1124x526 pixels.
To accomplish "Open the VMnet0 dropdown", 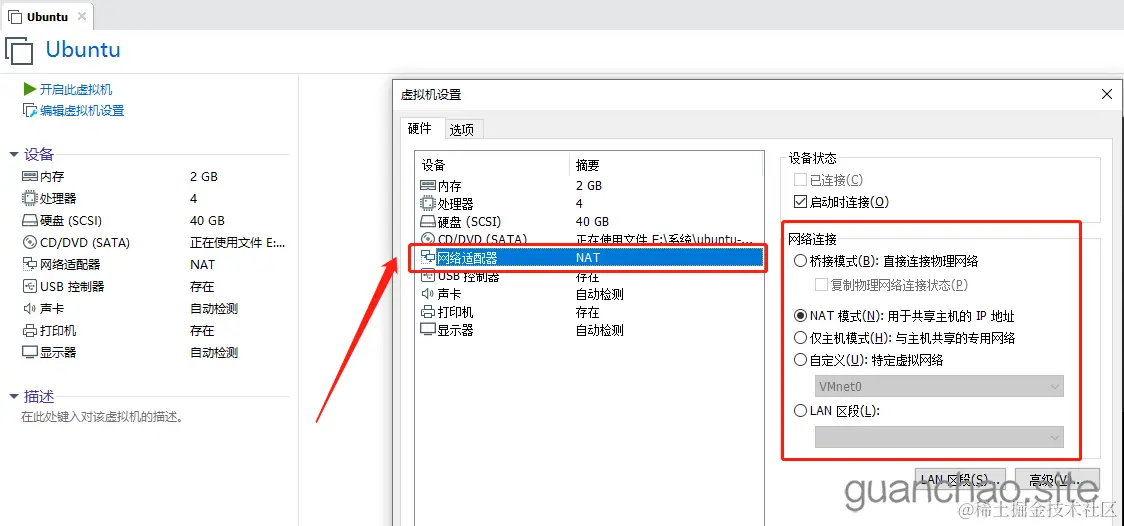I will [939, 386].
